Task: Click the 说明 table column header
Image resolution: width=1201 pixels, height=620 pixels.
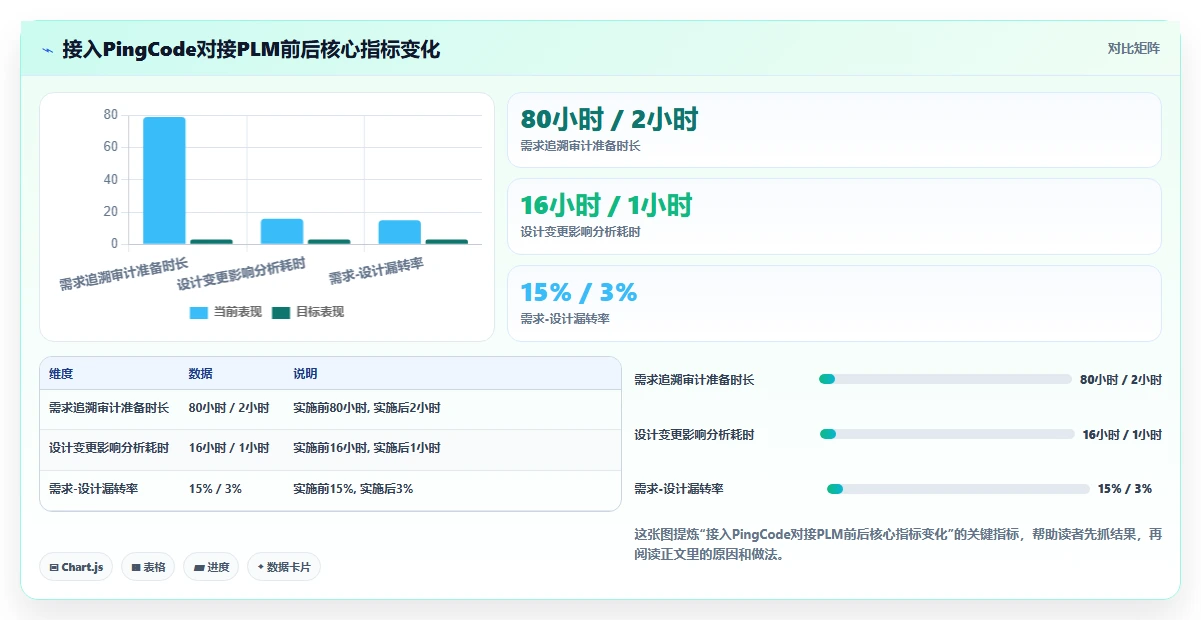Action: point(305,374)
